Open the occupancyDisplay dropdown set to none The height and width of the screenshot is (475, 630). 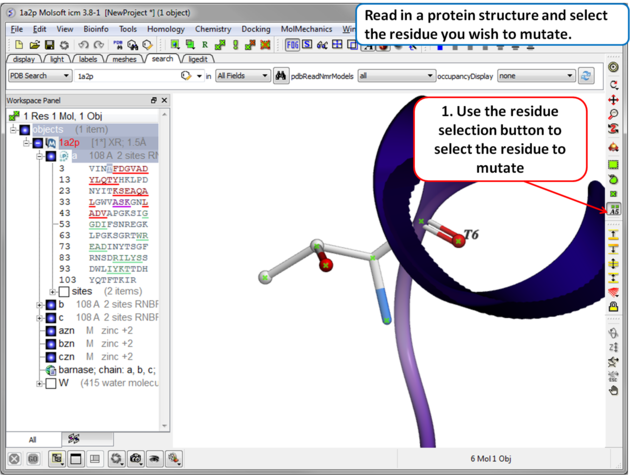pyautogui.click(x=537, y=76)
